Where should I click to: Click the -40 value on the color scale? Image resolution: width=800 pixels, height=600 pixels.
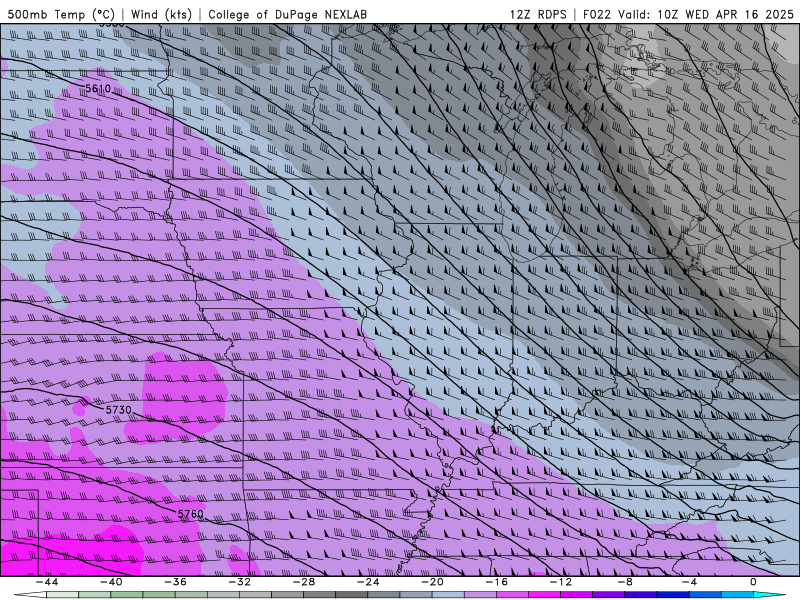(x=111, y=582)
